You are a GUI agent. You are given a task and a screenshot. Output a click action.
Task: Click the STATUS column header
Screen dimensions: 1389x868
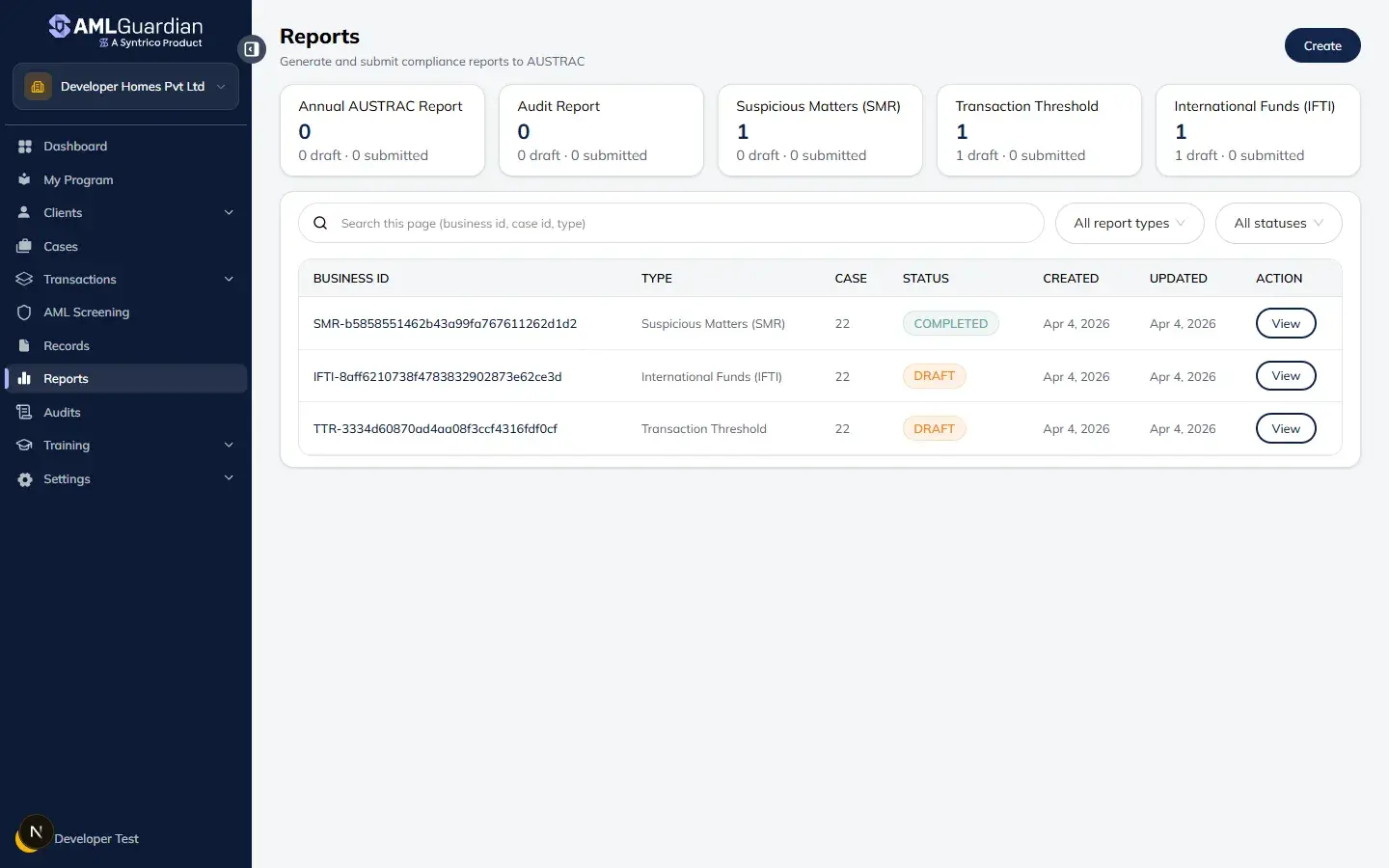926,278
